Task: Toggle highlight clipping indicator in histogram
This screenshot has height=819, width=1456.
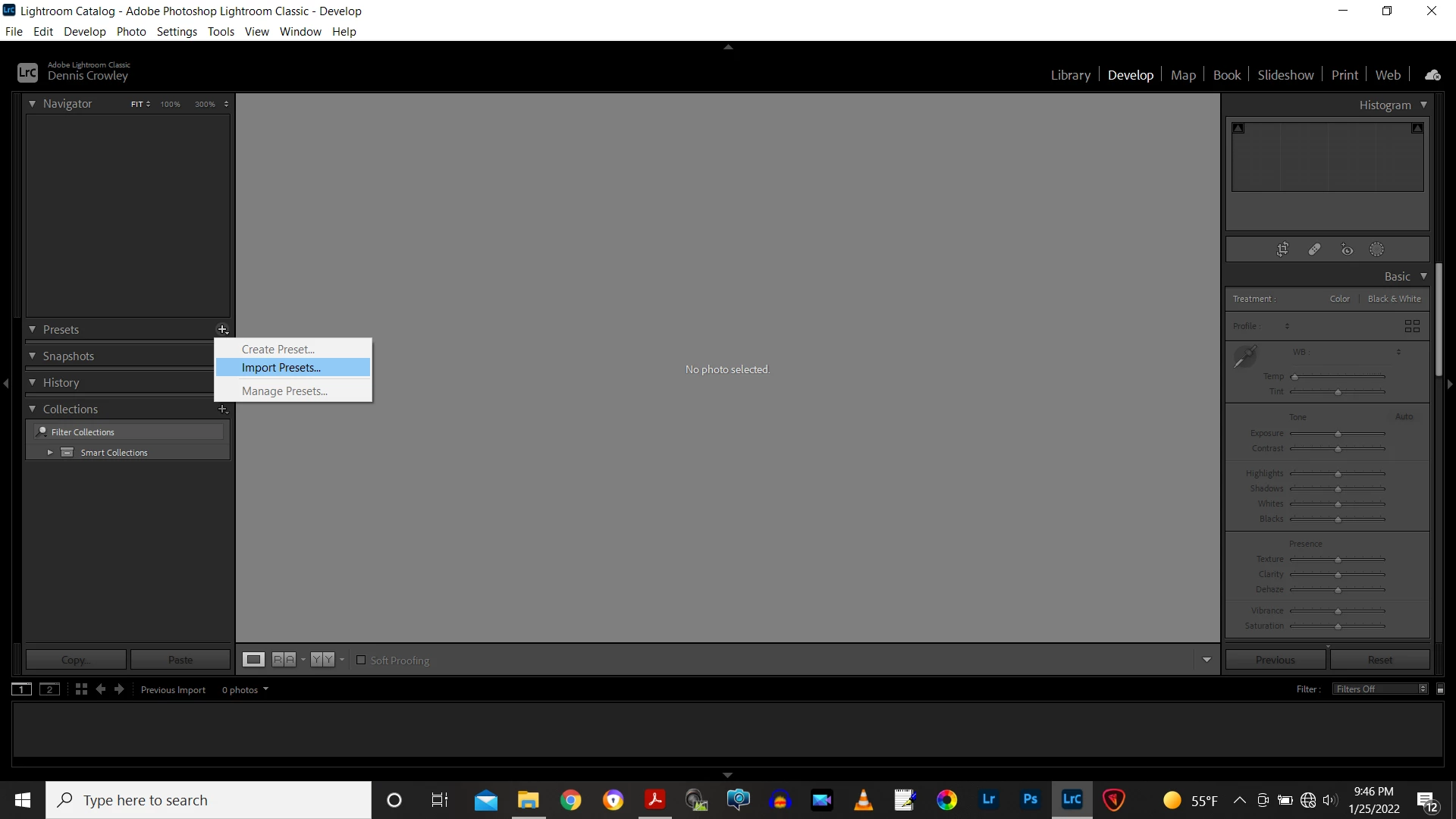Action: (1417, 128)
